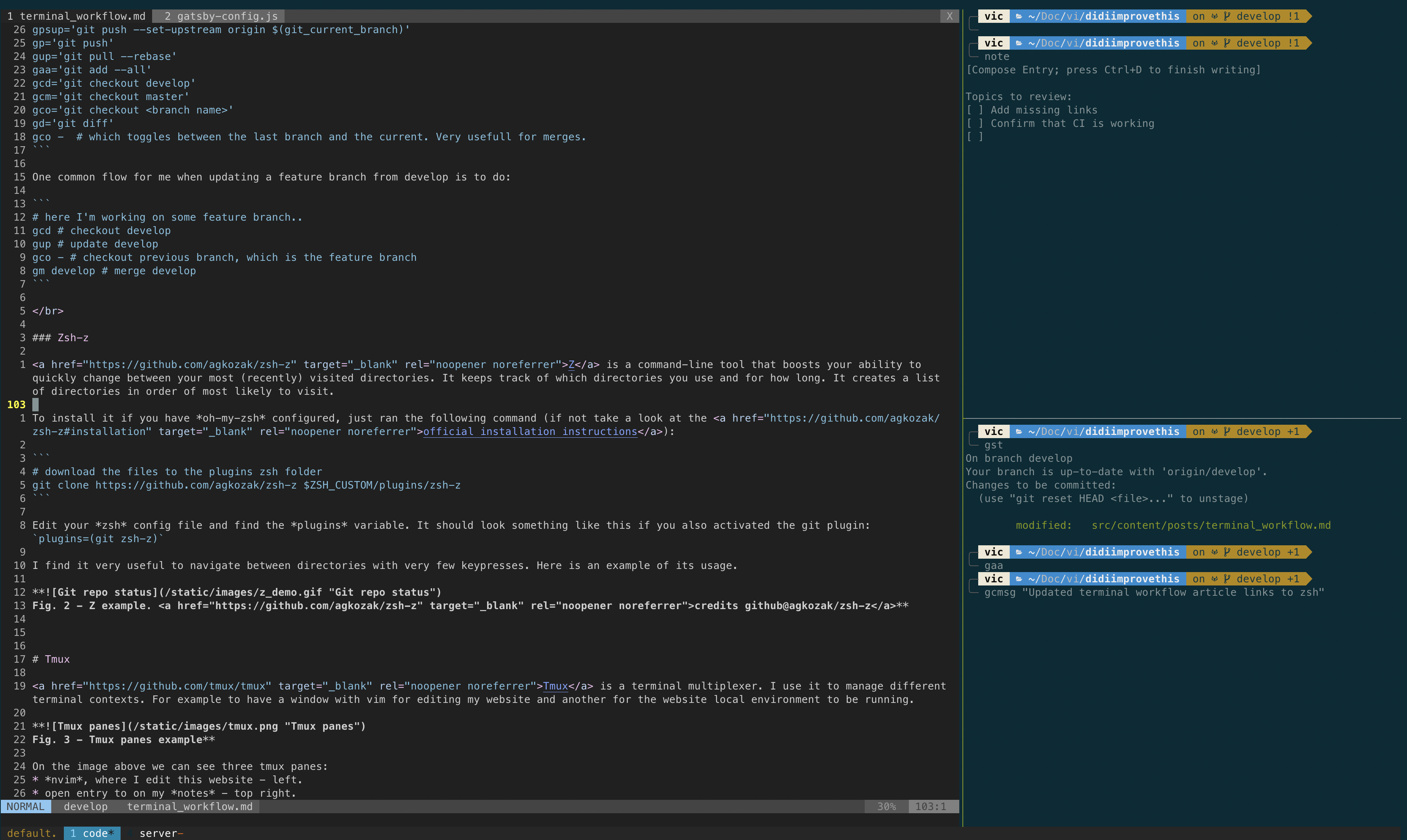Click the git clone zsh-z repository URL
The width and height of the screenshot is (1407, 840).
[196, 486]
